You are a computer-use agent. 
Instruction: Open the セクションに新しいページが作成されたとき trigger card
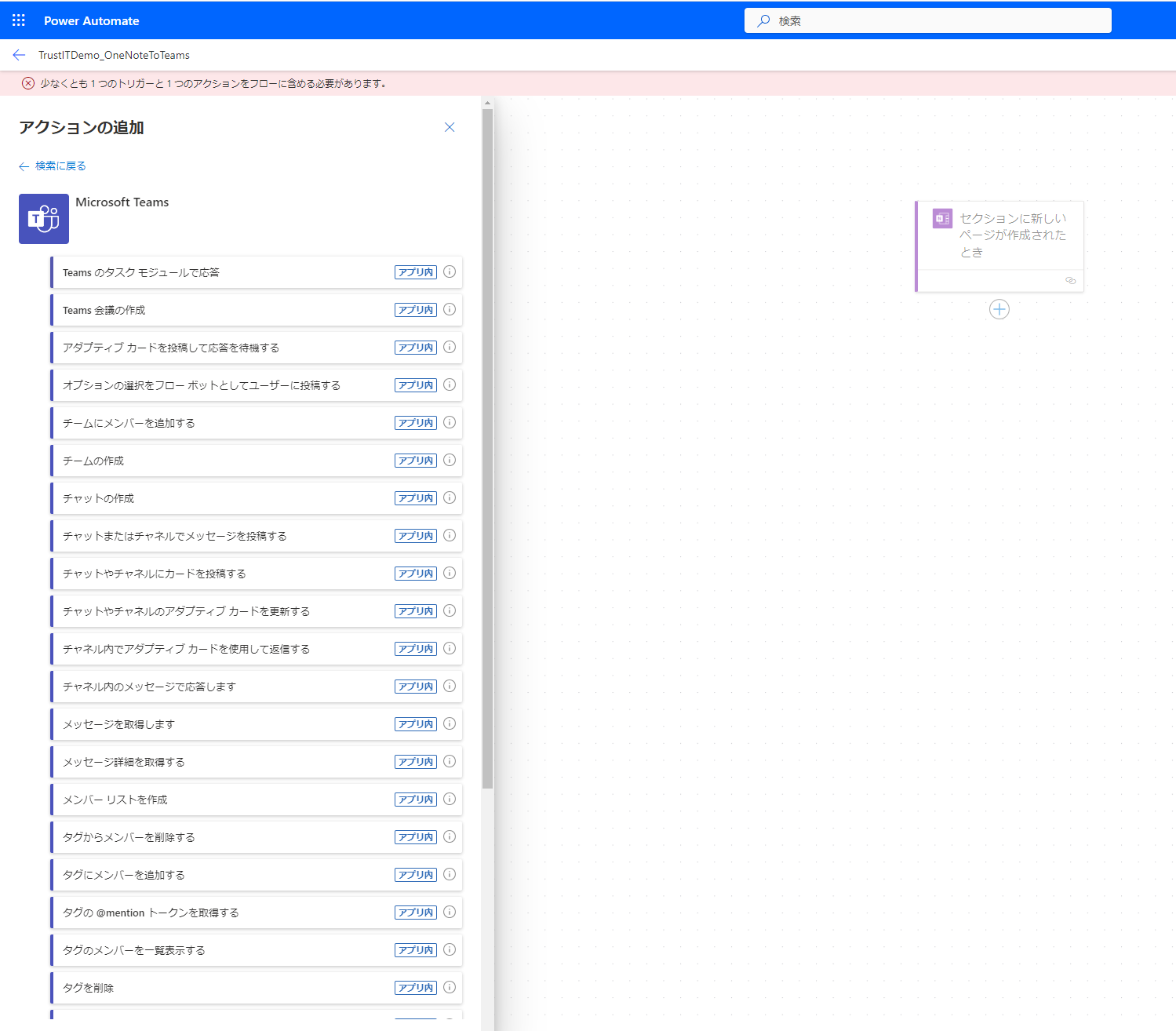click(x=1012, y=235)
